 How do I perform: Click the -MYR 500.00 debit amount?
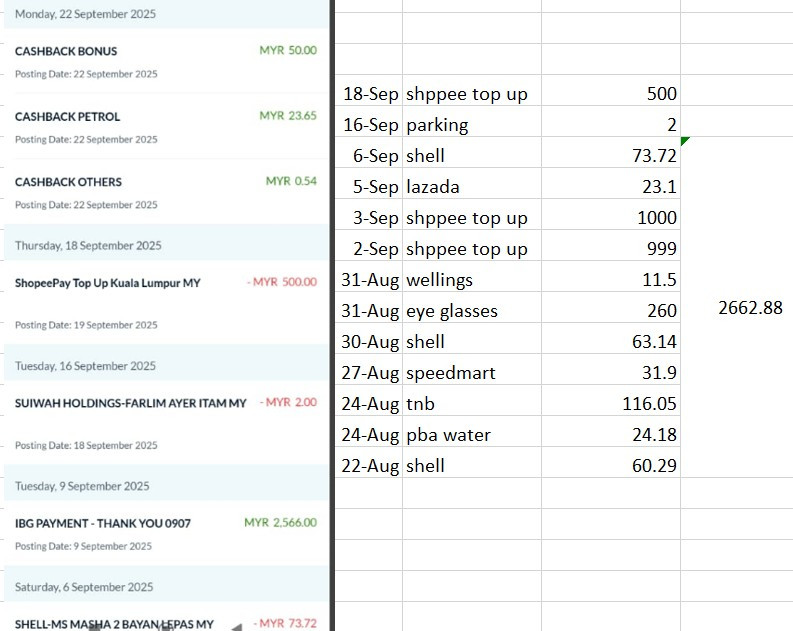(x=282, y=282)
